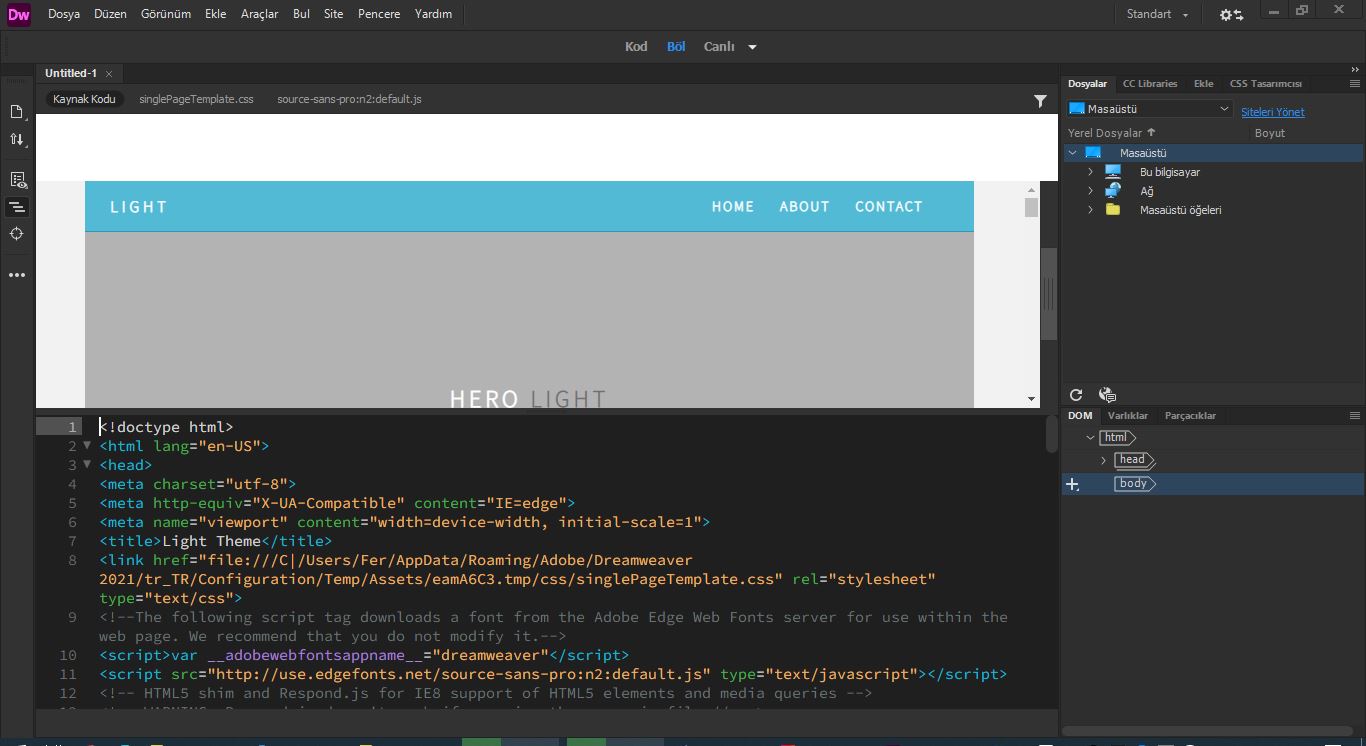The width and height of the screenshot is (1366, 746).
Task: Click CONTACT link in live preview
Action: click(x=889, y=207)
